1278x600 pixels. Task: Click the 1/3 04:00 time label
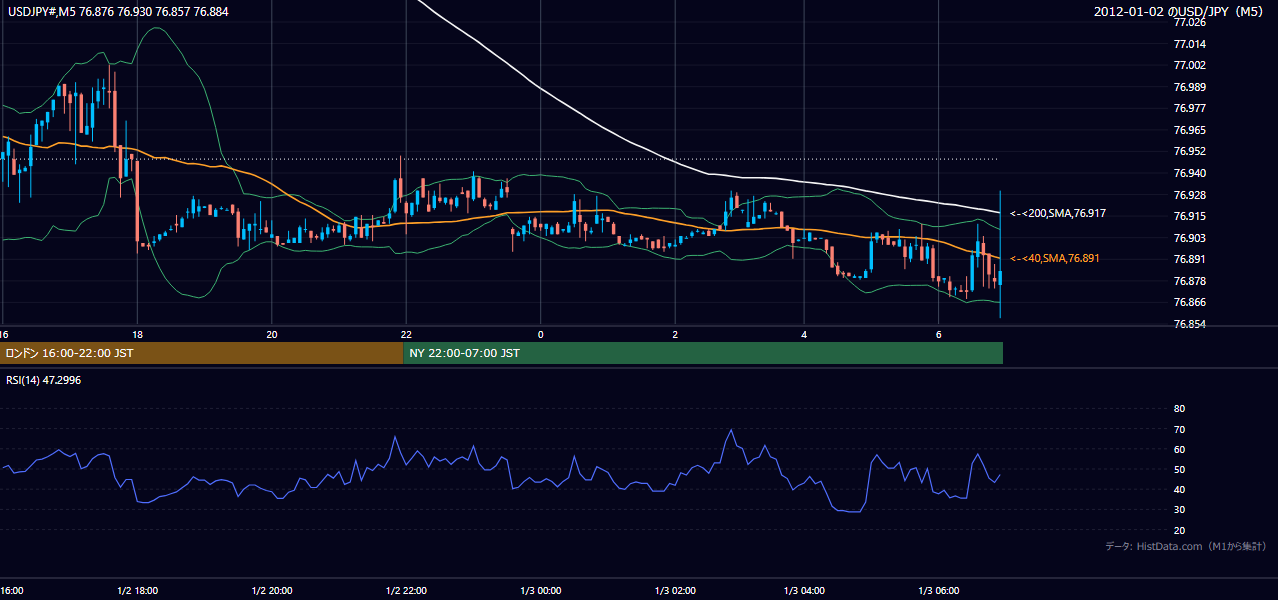point(805,590)
